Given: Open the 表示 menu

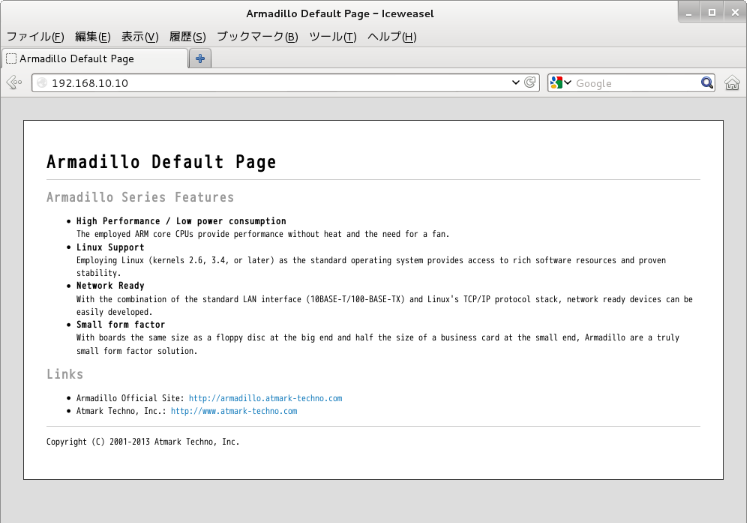Looking at the screenshot, I should coord(139,37).
